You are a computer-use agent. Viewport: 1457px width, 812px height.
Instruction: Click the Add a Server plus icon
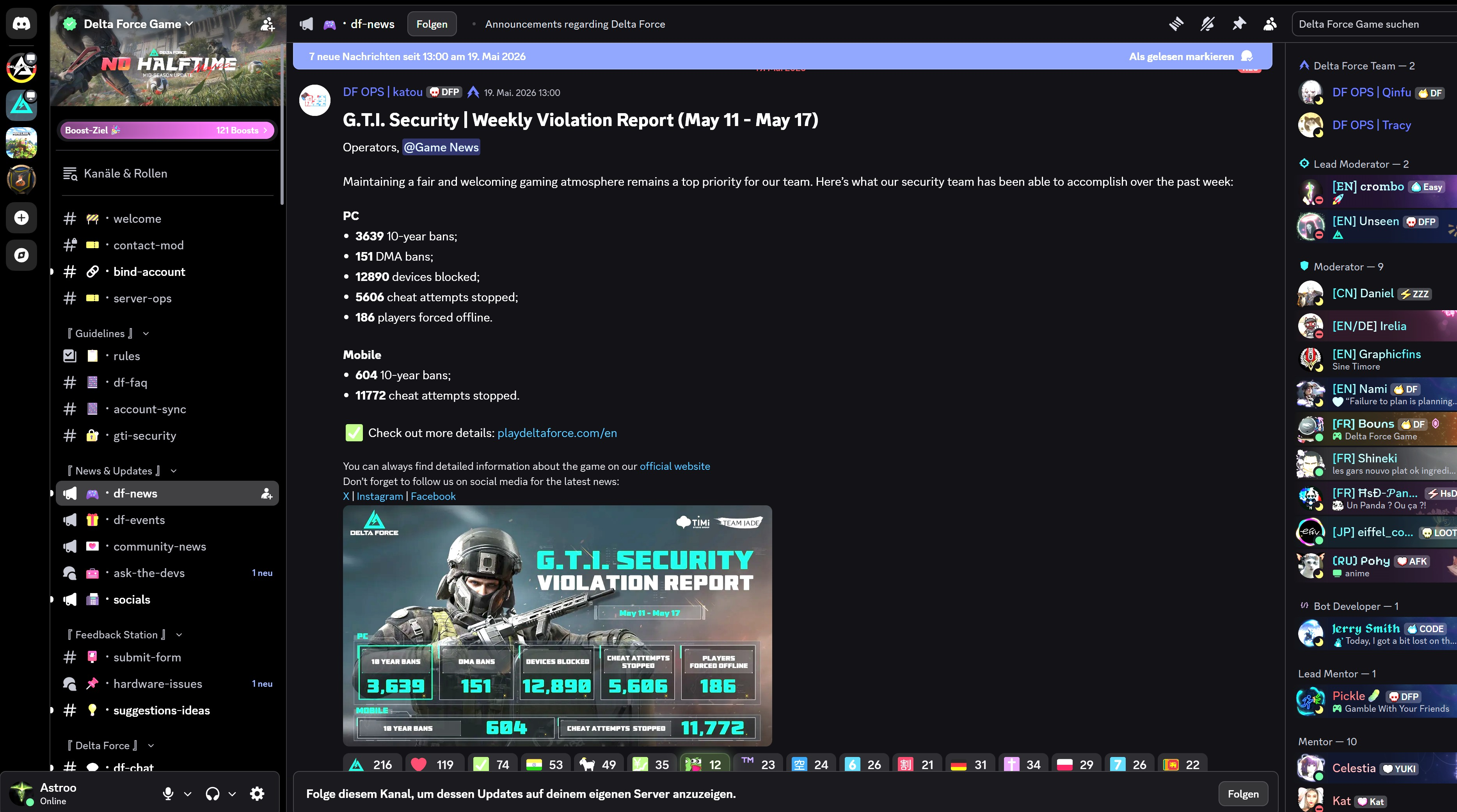[21, 218]
